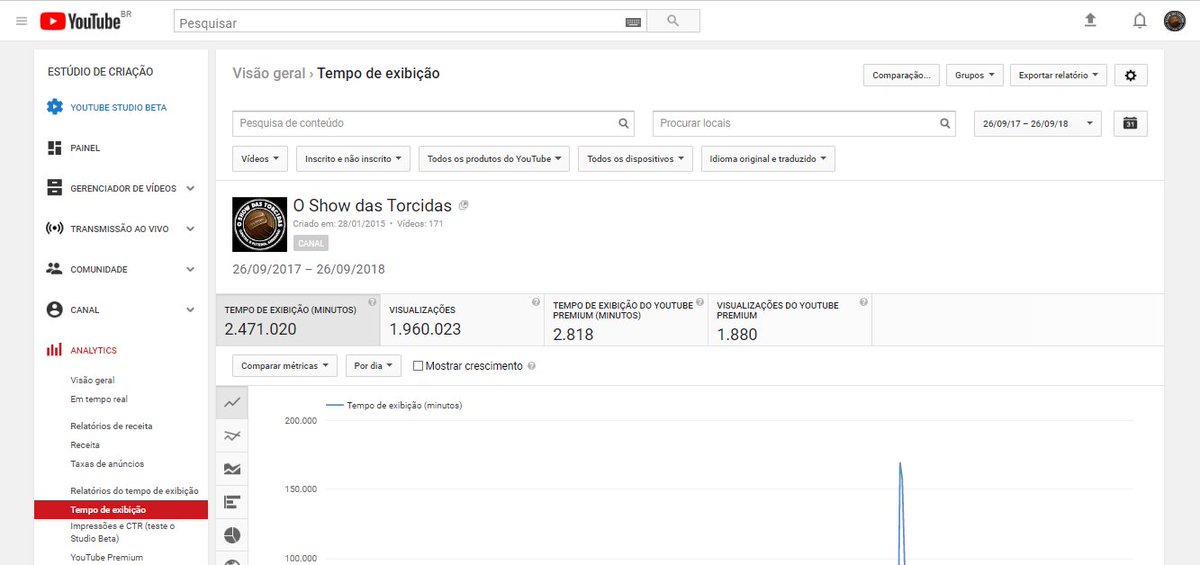
Task: Open the date range 26/09/17 dropdown
Action: pyautogui.click(x=1037, y=124)
